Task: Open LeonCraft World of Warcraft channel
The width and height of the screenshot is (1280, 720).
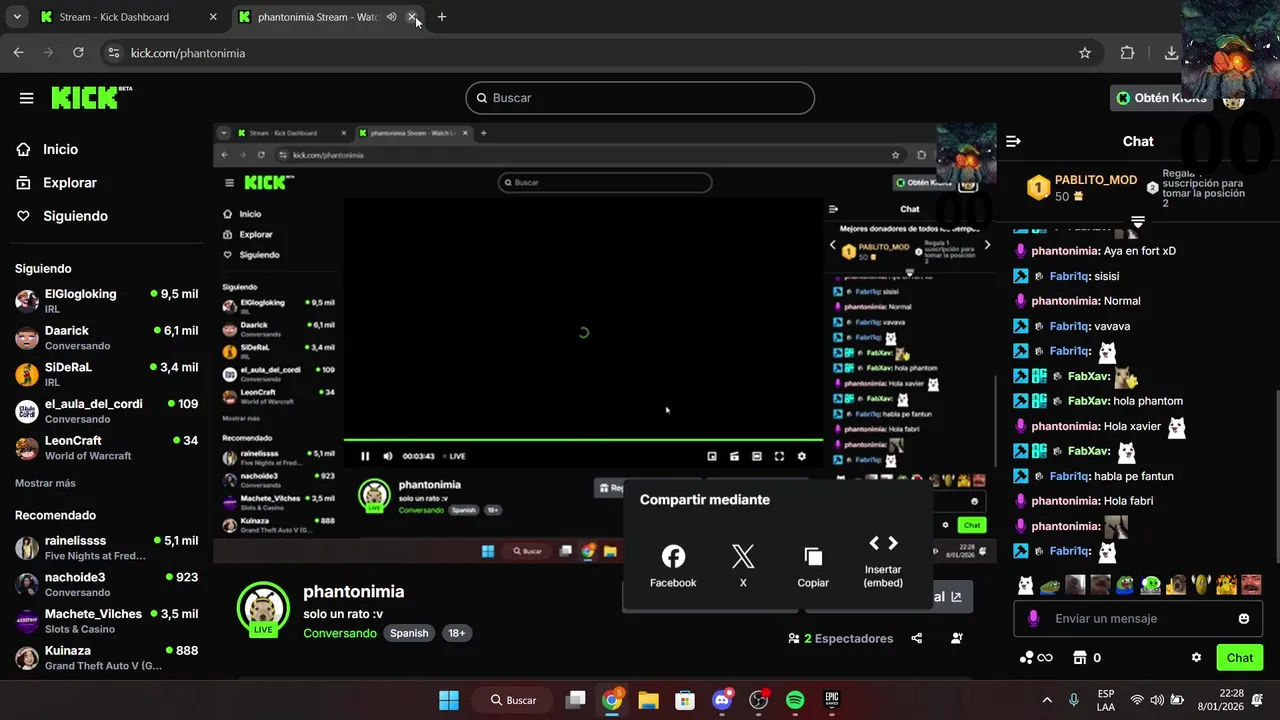Action: 106,447
